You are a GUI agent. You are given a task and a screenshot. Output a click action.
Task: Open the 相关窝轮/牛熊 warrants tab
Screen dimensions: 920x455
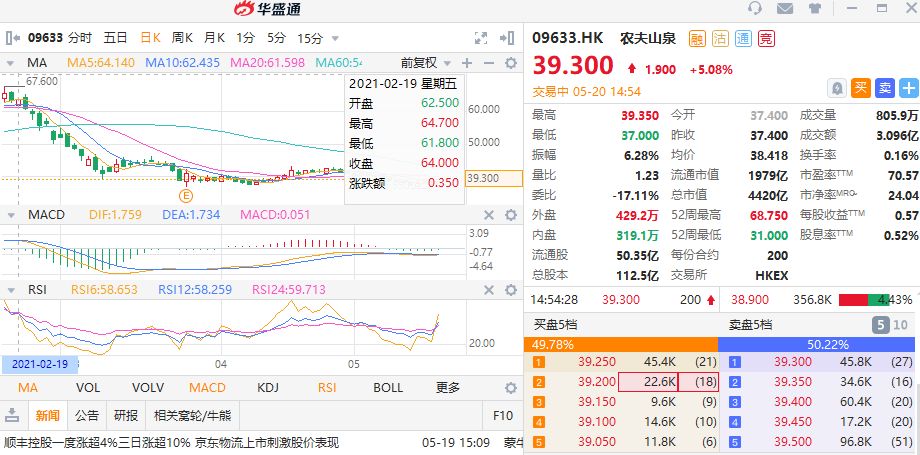192,416
